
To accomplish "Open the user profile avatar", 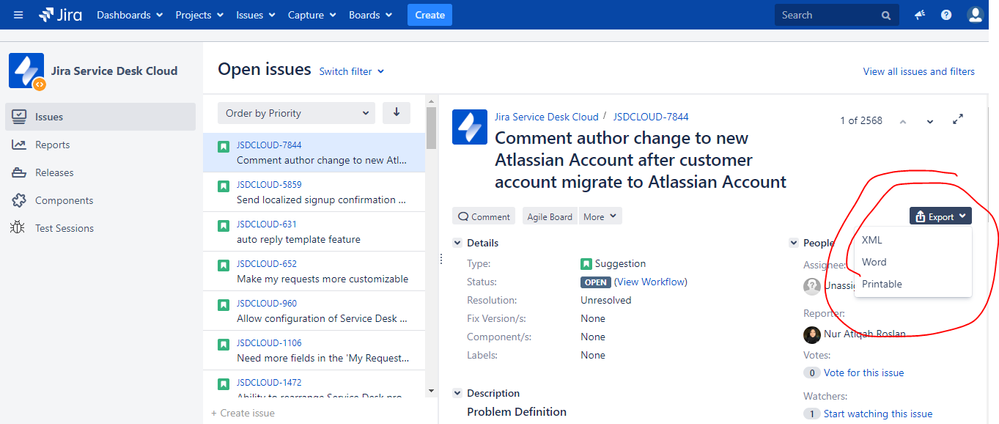I will click(975, 15).
